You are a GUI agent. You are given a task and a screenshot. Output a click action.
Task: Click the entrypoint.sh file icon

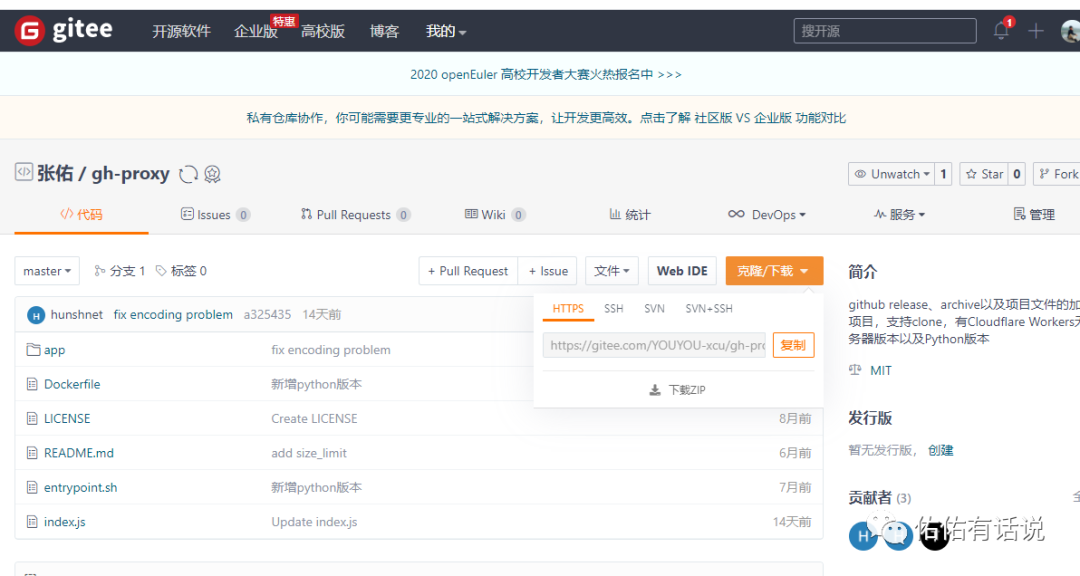(x=32, y=487)
